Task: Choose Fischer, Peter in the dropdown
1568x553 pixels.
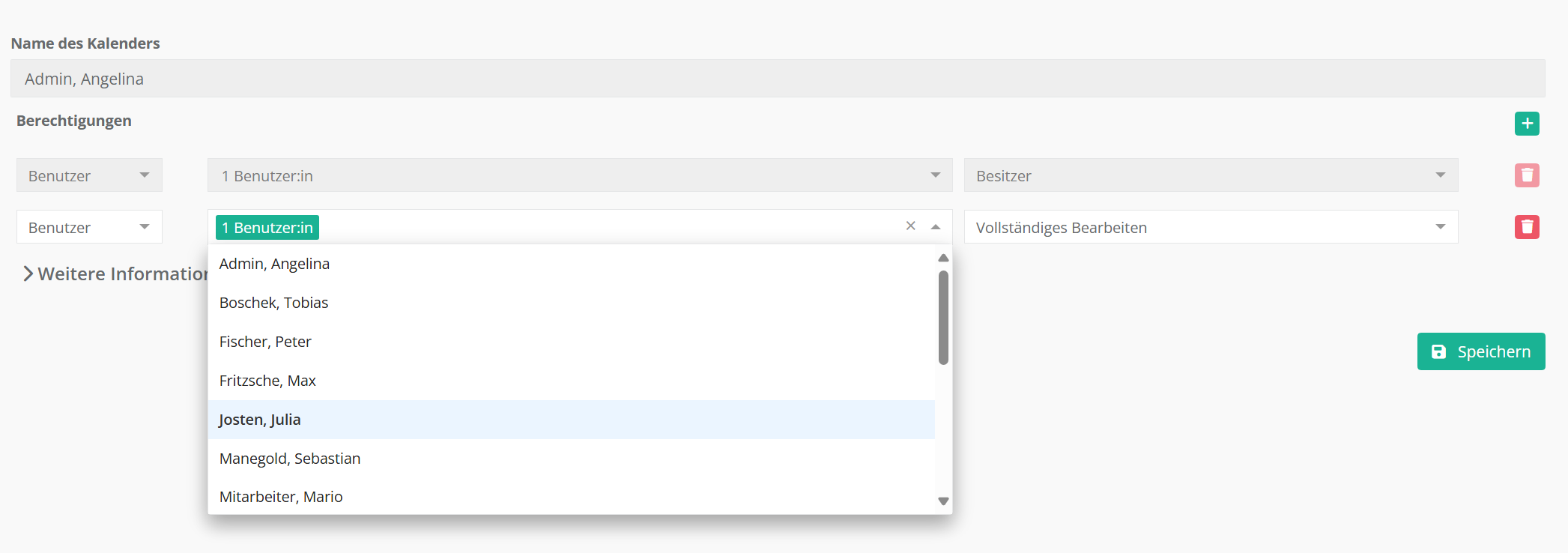Action: point(265,342)
